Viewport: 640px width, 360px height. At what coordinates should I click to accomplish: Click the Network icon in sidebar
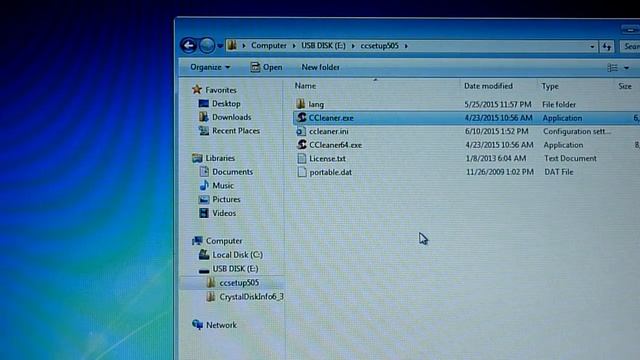coord(198,324)
